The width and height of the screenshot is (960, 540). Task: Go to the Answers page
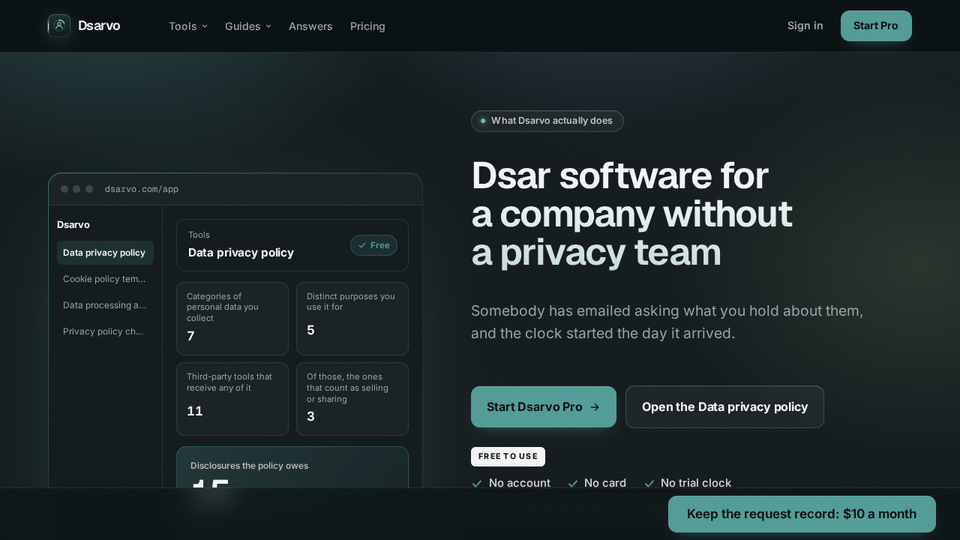point(310,26)
